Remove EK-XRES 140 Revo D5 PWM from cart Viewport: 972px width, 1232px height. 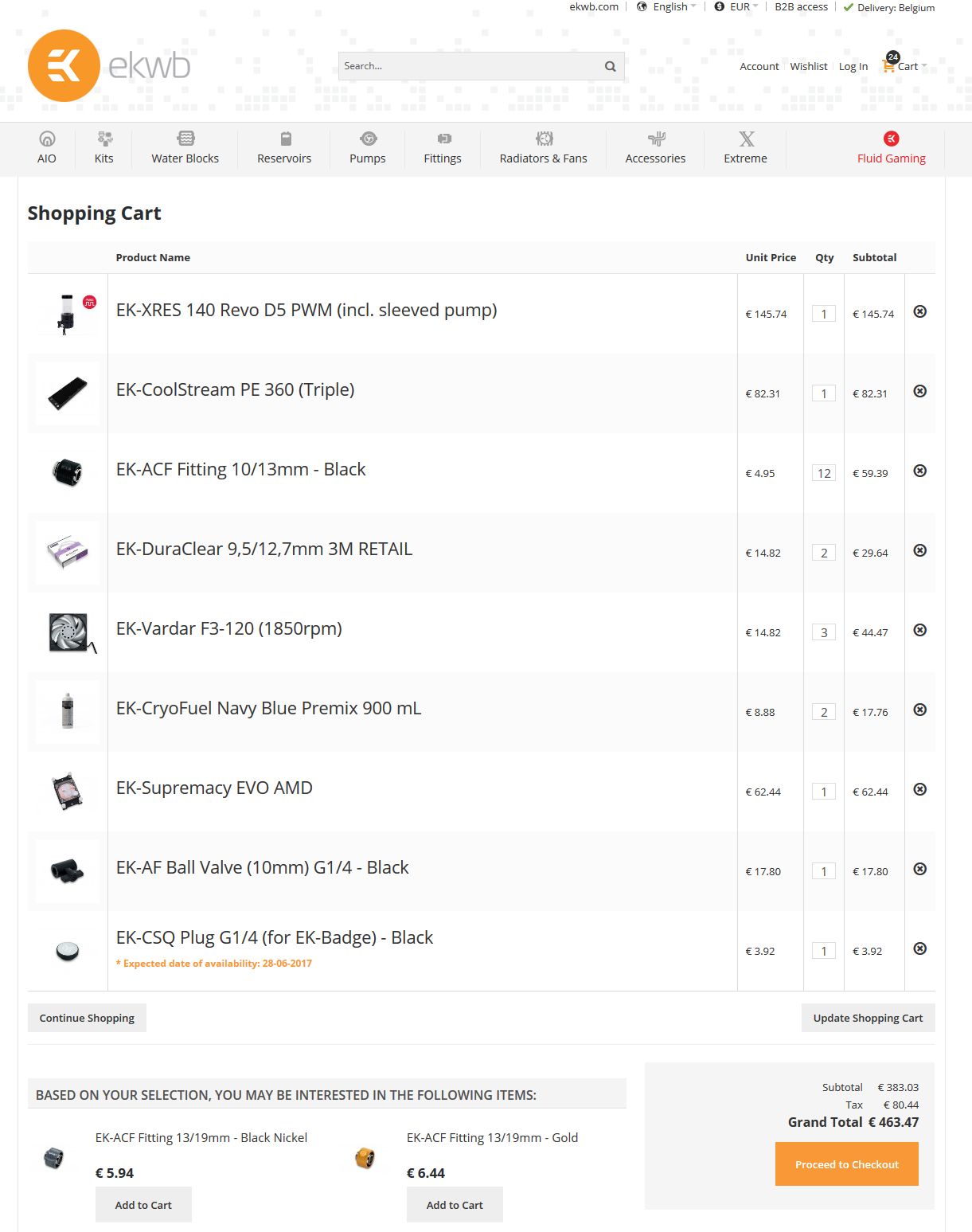pyautogui.click(x=919, y=311)
